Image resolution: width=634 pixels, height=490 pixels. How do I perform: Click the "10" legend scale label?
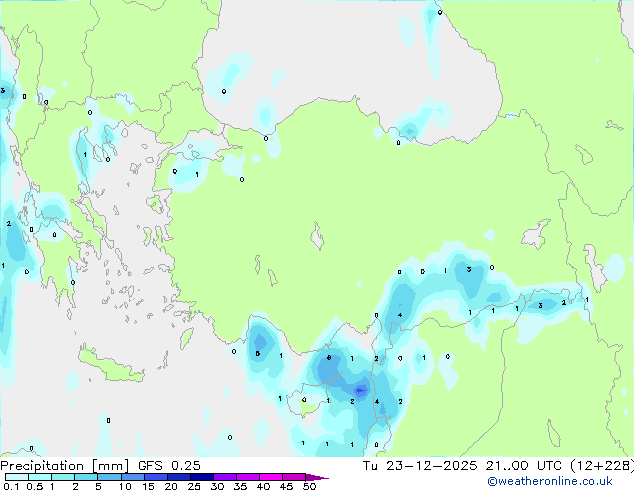pos(125,486)
